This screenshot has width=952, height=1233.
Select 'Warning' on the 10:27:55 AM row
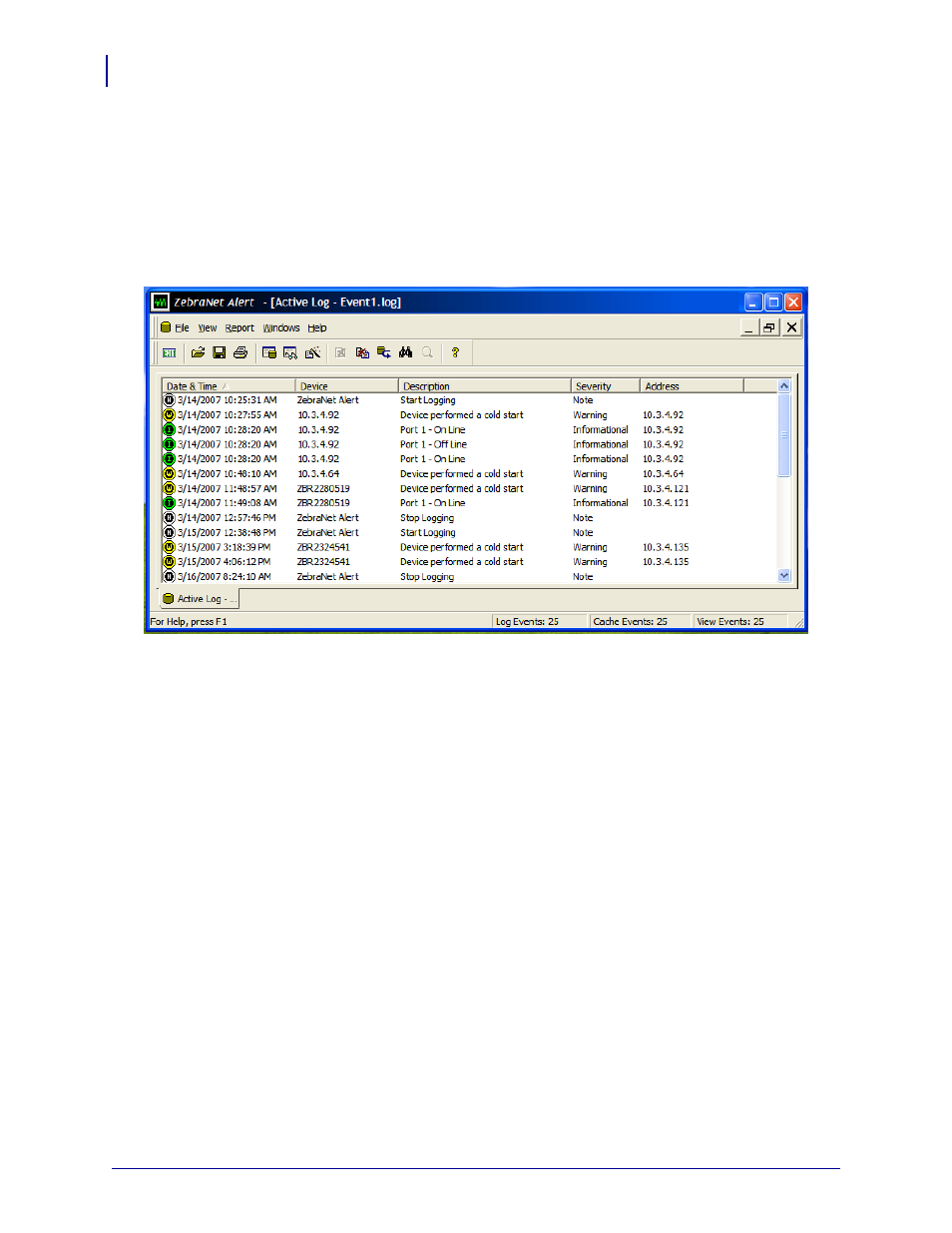pyautogui.click(x=590, y=415)
